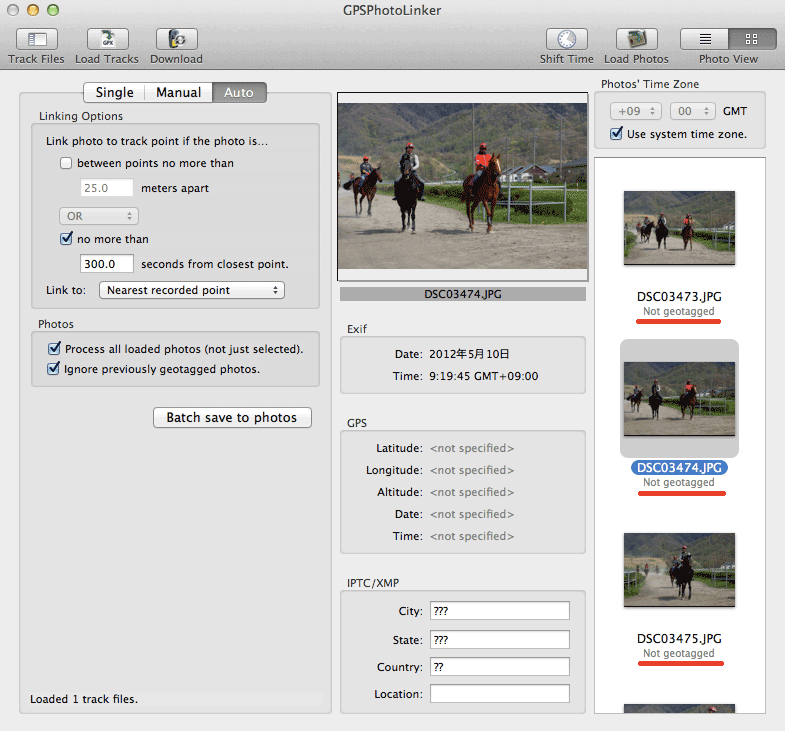Click the empty Location input field

500,694
